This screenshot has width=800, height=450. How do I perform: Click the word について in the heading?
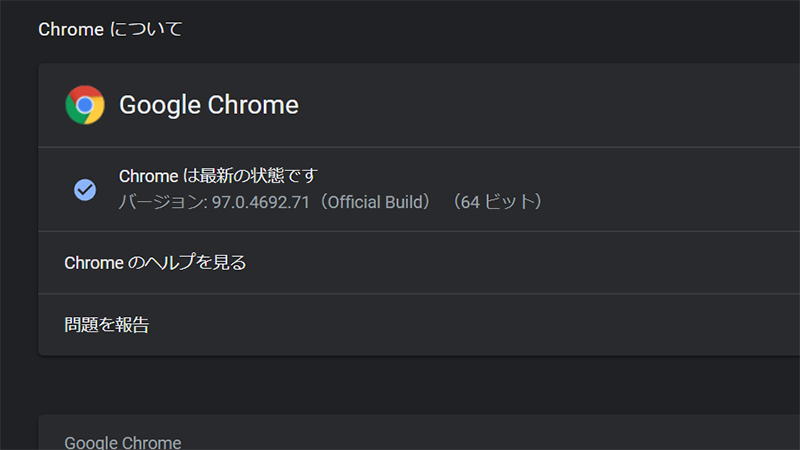(x=146, y=29)
